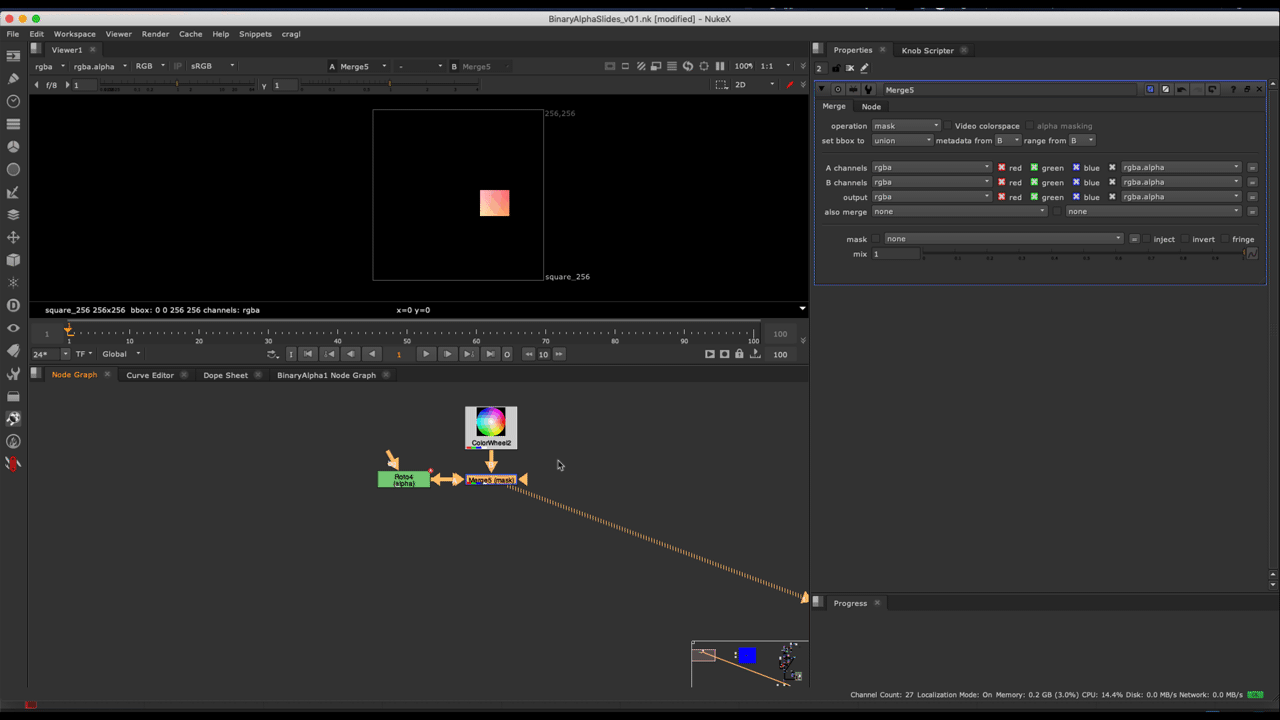The width and height of the screenshot is (1280, 720).
Task: Select the ColorWheel2 node in the graph
Action: point(491,427)
